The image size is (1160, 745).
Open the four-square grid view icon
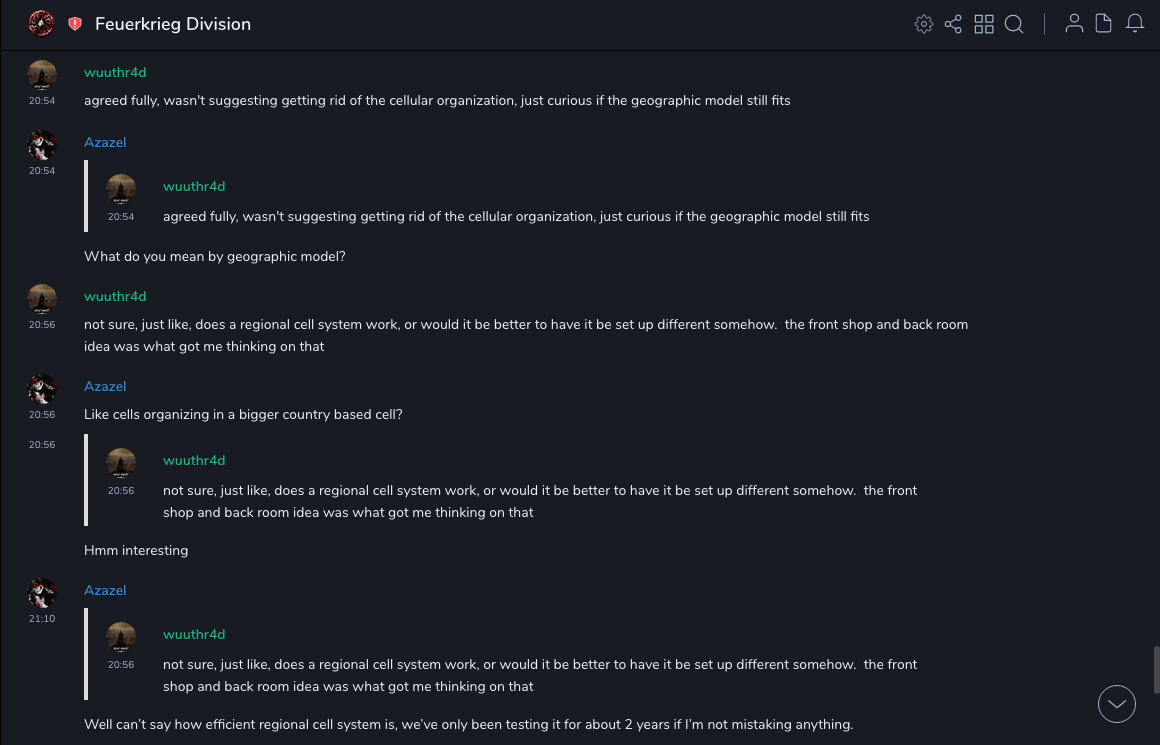[984, 24]
